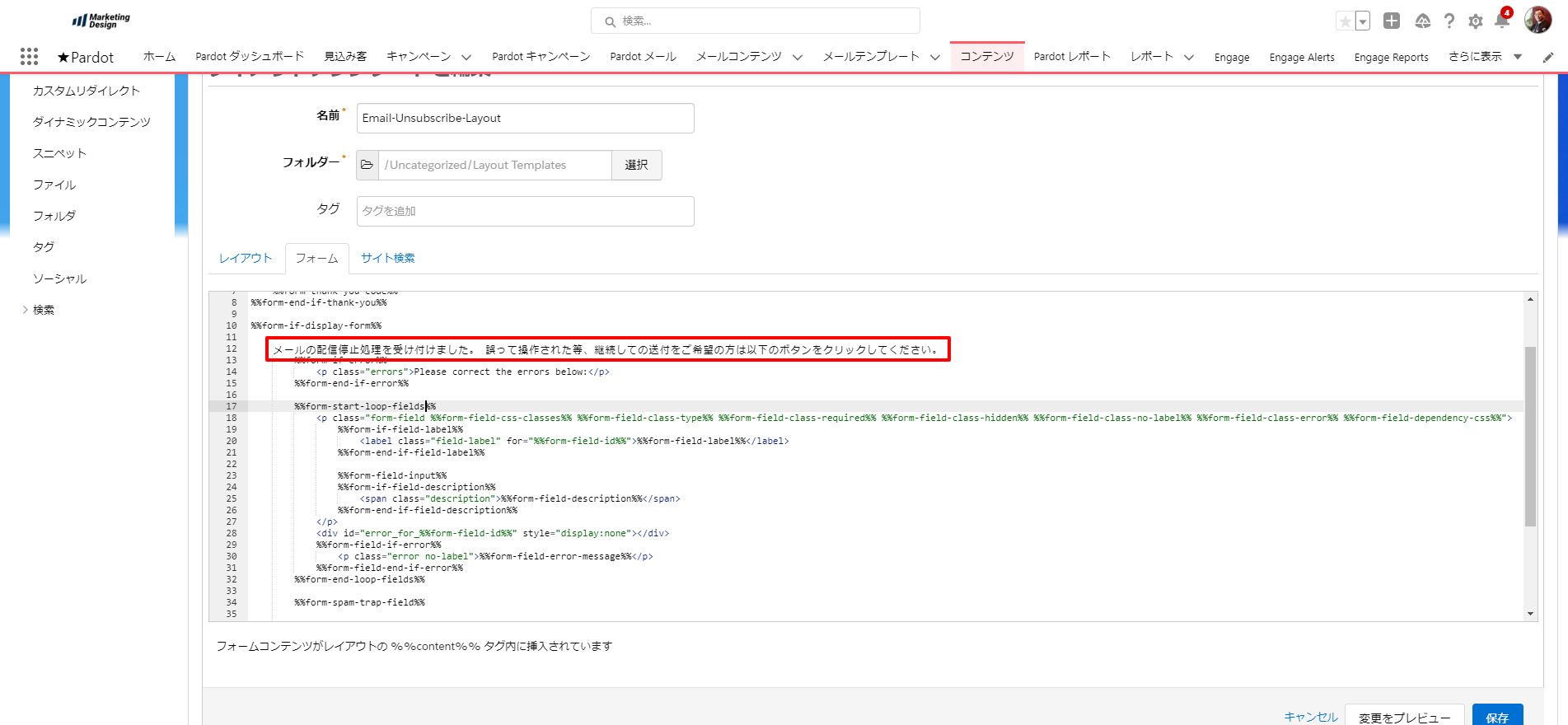
Task: Click the 保存 button
Action: (1496, 717)
